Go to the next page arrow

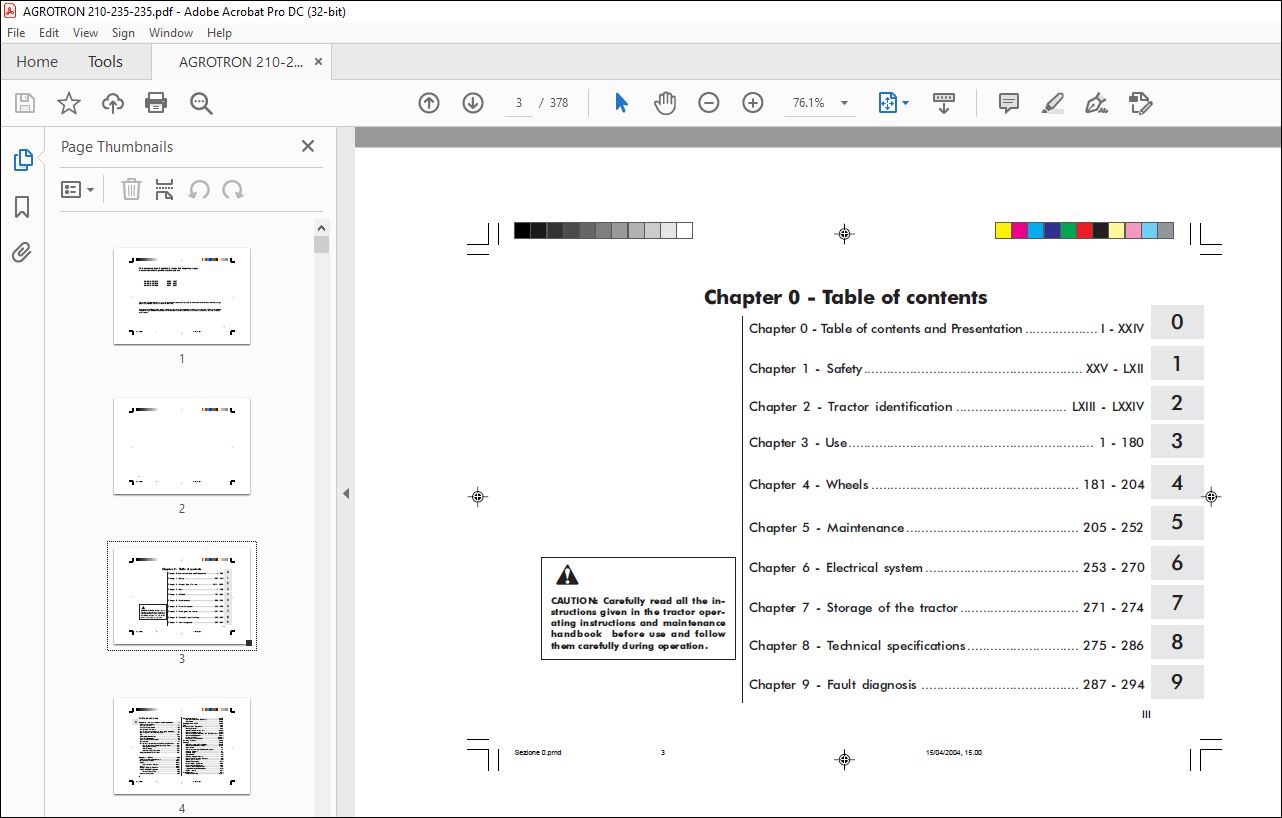(473, 103)
